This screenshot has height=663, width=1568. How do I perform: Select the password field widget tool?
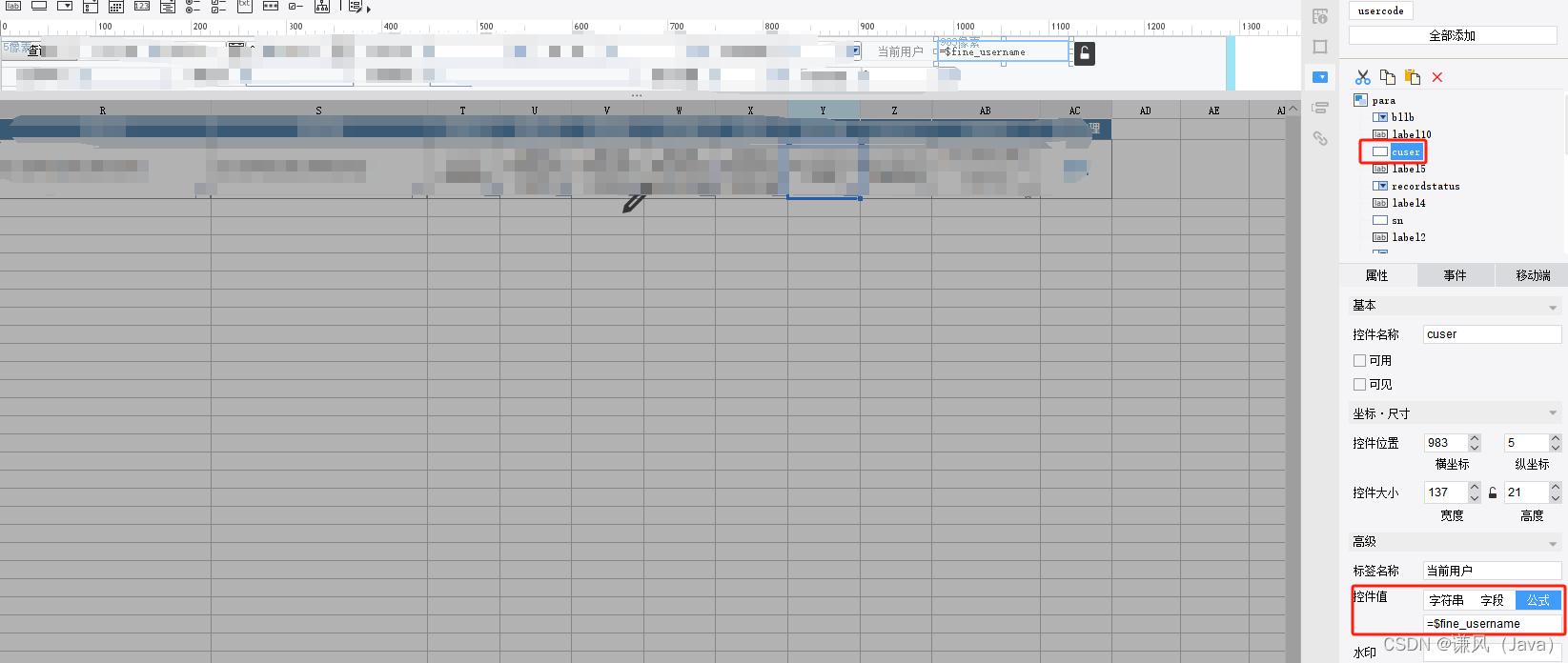point(271,6)
